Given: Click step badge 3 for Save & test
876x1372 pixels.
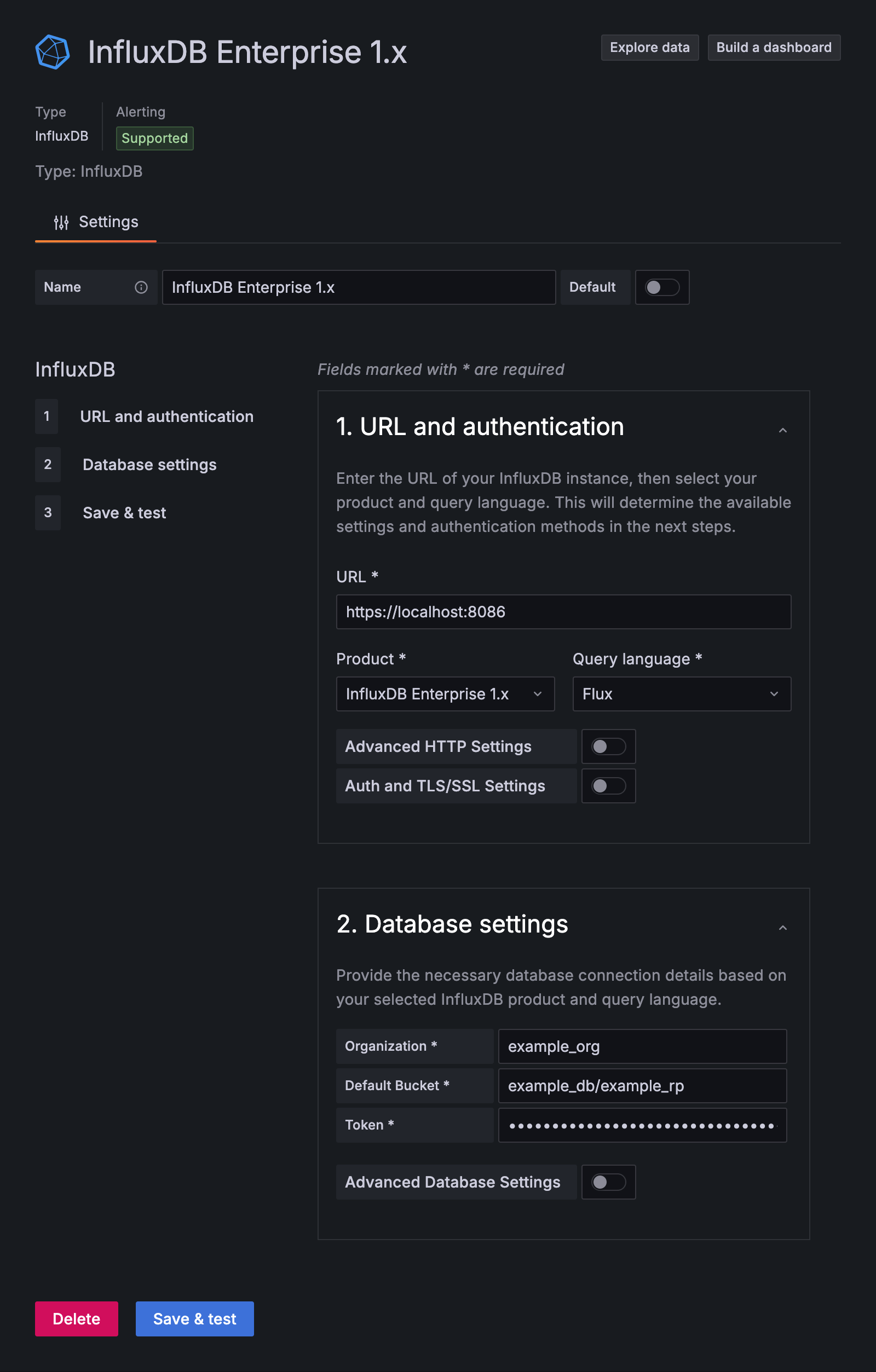Looking at the screenshot, I should click(48, 513).
